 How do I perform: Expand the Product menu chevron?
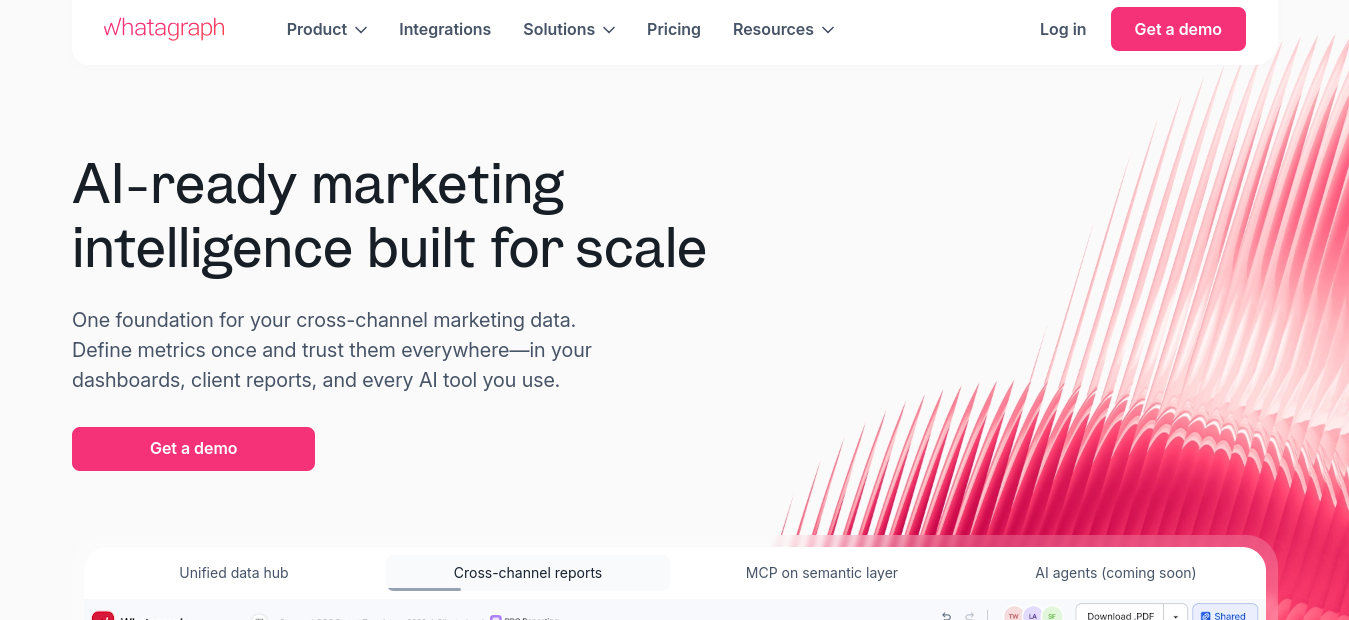click(361, 30)
